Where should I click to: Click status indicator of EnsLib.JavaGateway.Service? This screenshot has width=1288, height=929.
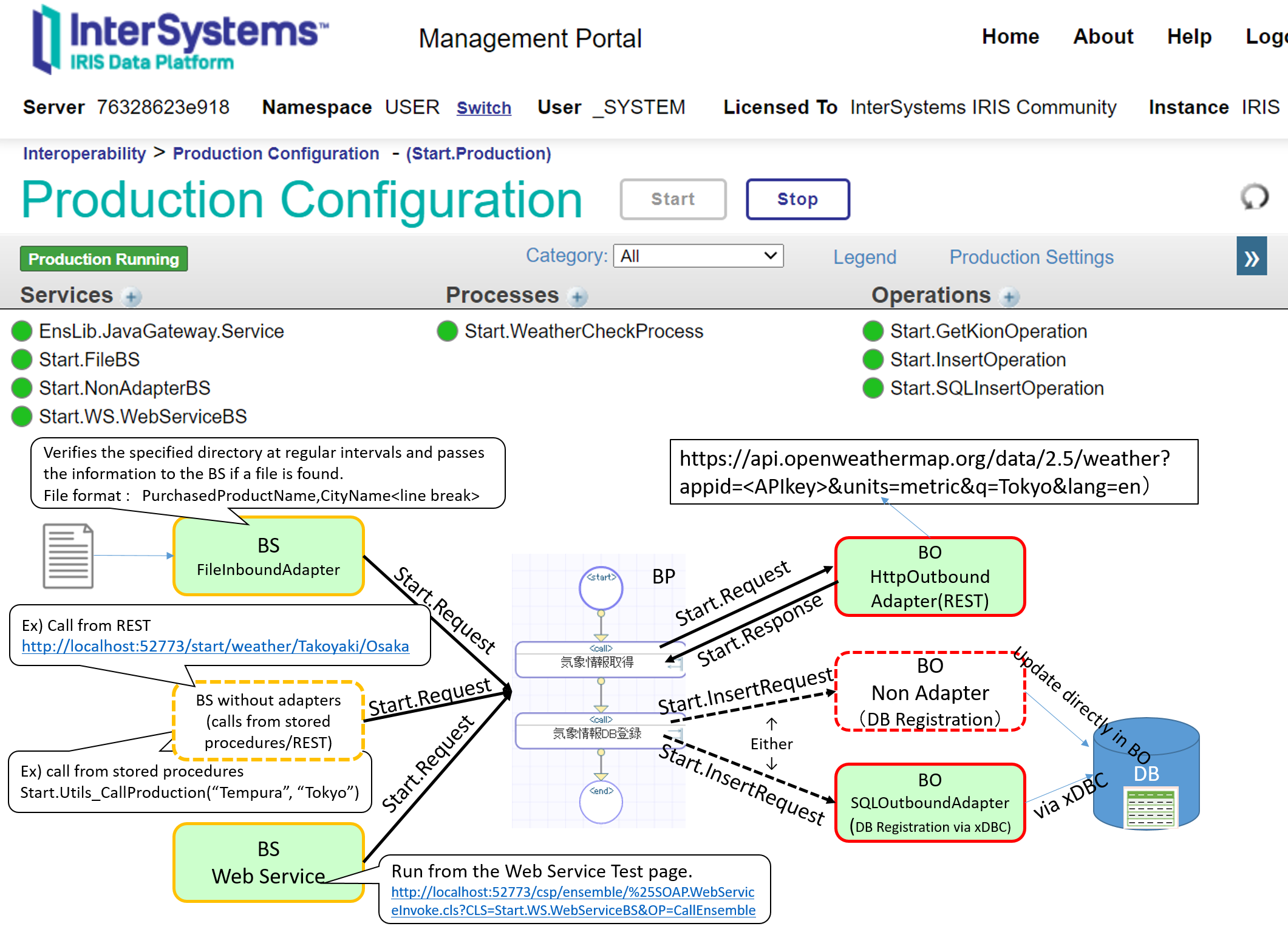click(22, 331)
